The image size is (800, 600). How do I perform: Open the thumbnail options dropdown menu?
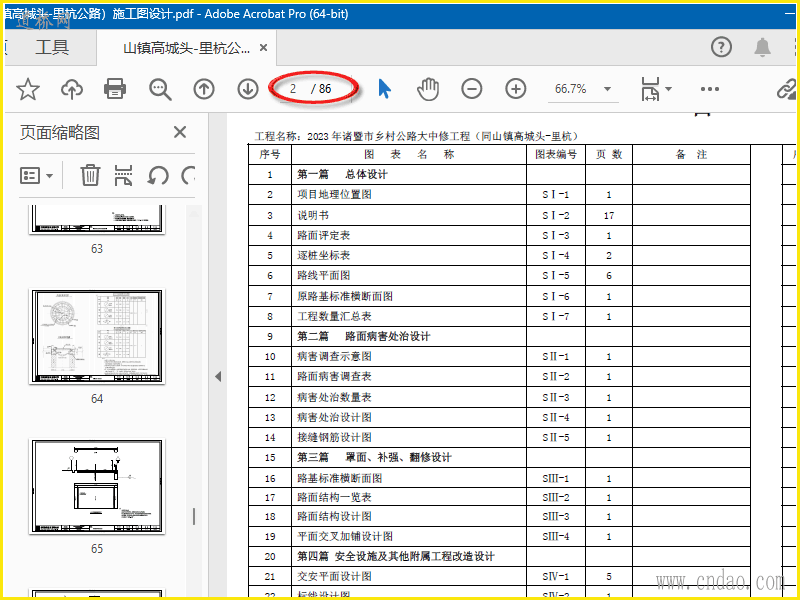[x=36, y=176]
